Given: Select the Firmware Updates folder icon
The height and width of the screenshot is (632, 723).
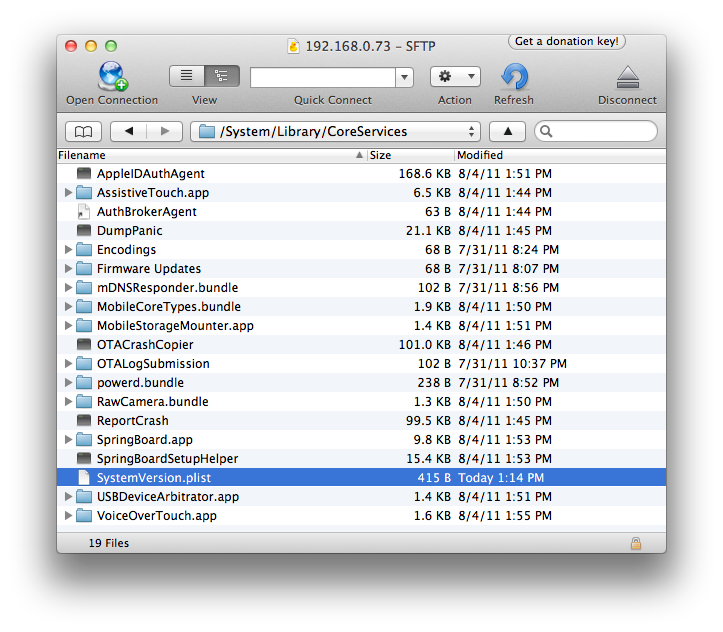Looking at the screenshot, I should click(84, 268).
